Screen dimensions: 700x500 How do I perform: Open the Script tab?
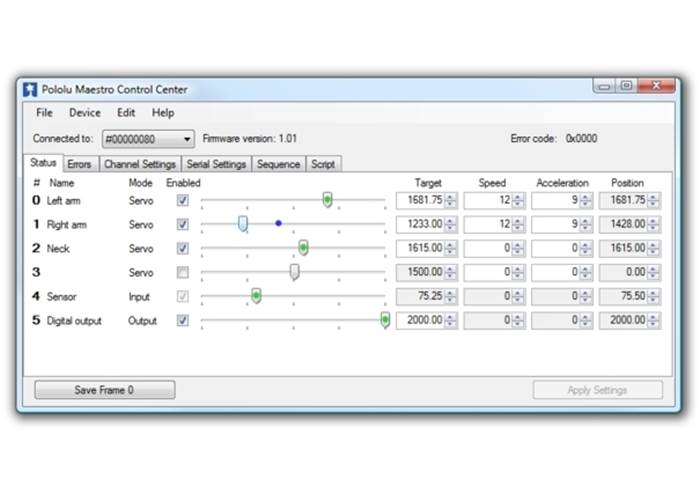click(323, 164)
